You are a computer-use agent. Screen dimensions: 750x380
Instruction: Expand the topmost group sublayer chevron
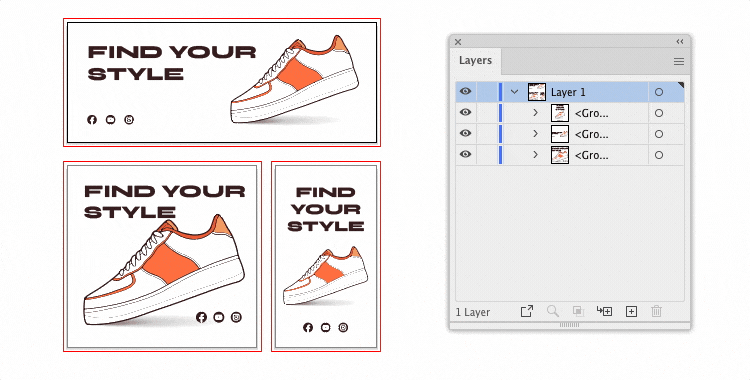[536, 113]
